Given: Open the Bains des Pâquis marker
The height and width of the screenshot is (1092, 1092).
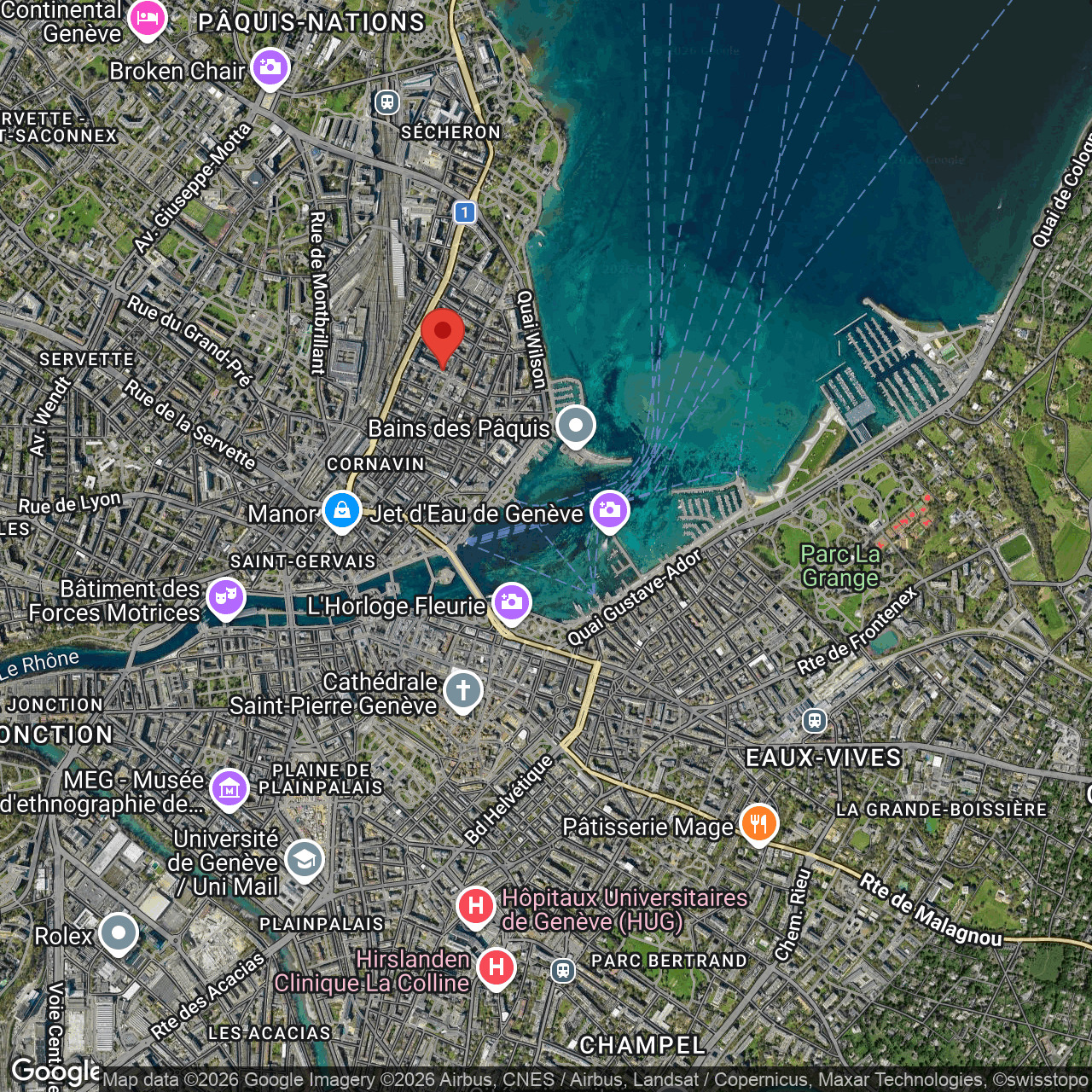Looking at the screenshot, I should coord(575,425).
